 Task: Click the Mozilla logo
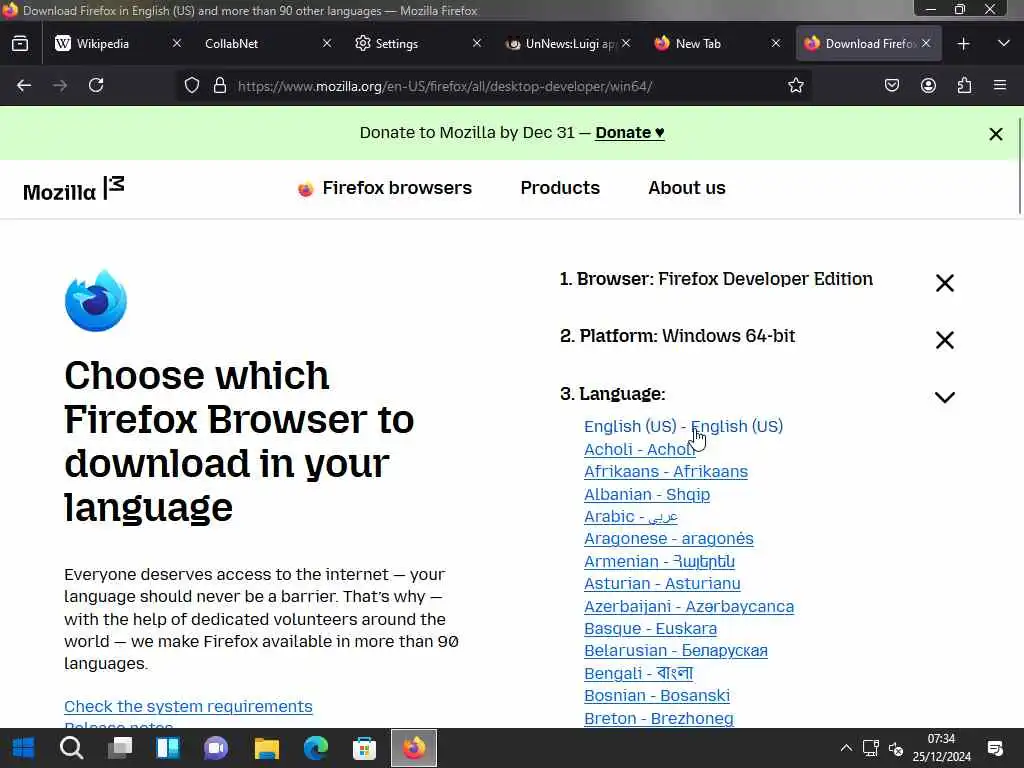point(73,189)
